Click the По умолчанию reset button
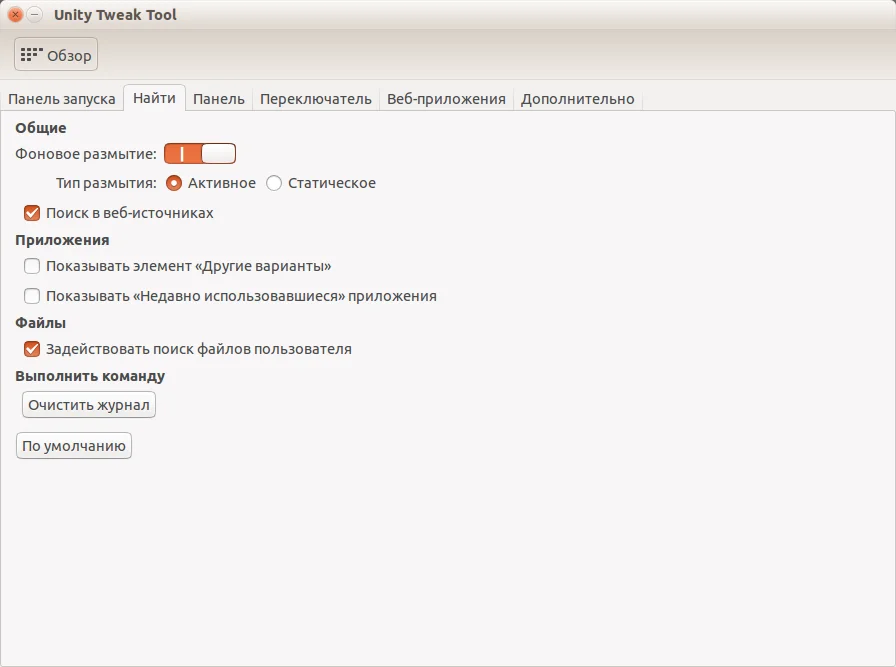The width and height of the screenshot is (896, 667). [74, 446]
